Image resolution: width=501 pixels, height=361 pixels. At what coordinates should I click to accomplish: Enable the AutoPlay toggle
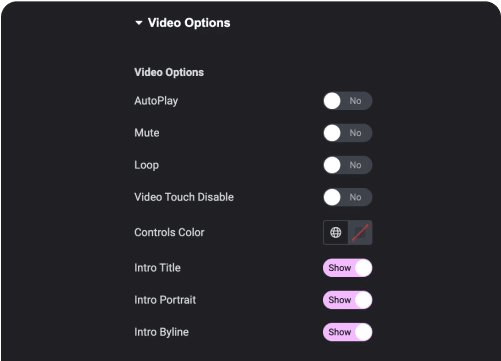347,101
